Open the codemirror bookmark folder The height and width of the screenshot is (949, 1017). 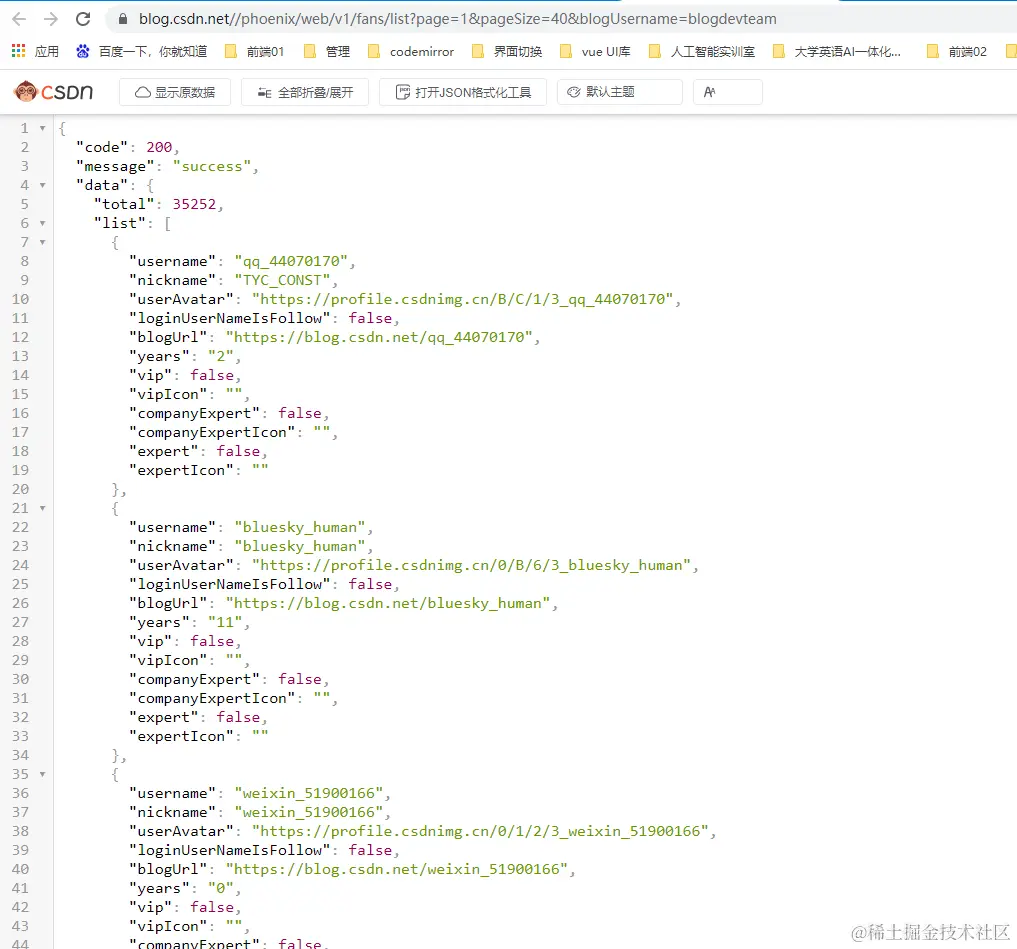pos(411,51)
